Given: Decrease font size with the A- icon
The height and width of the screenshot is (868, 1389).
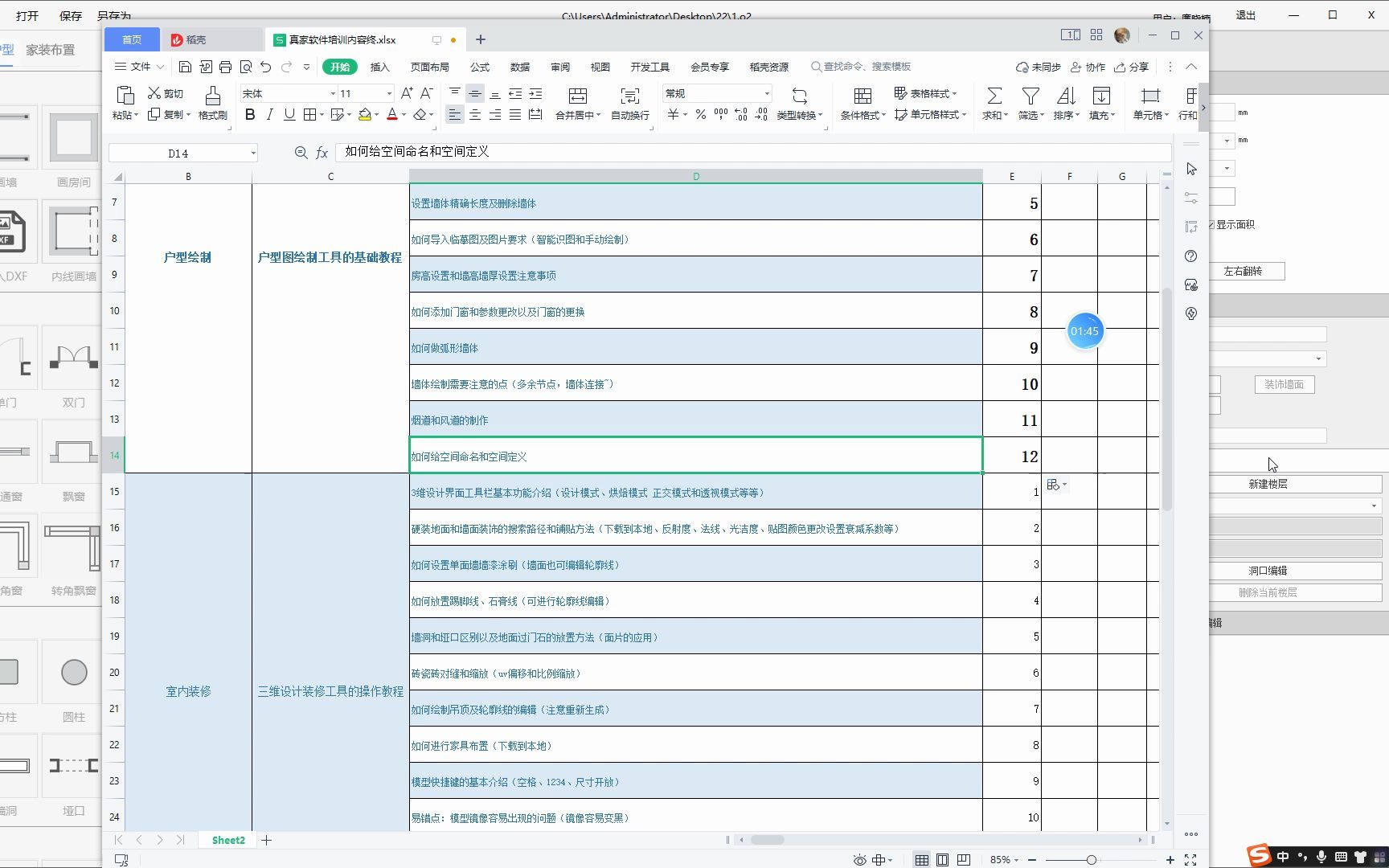Looking at the screenshot, I should click(x=427, y=93).
